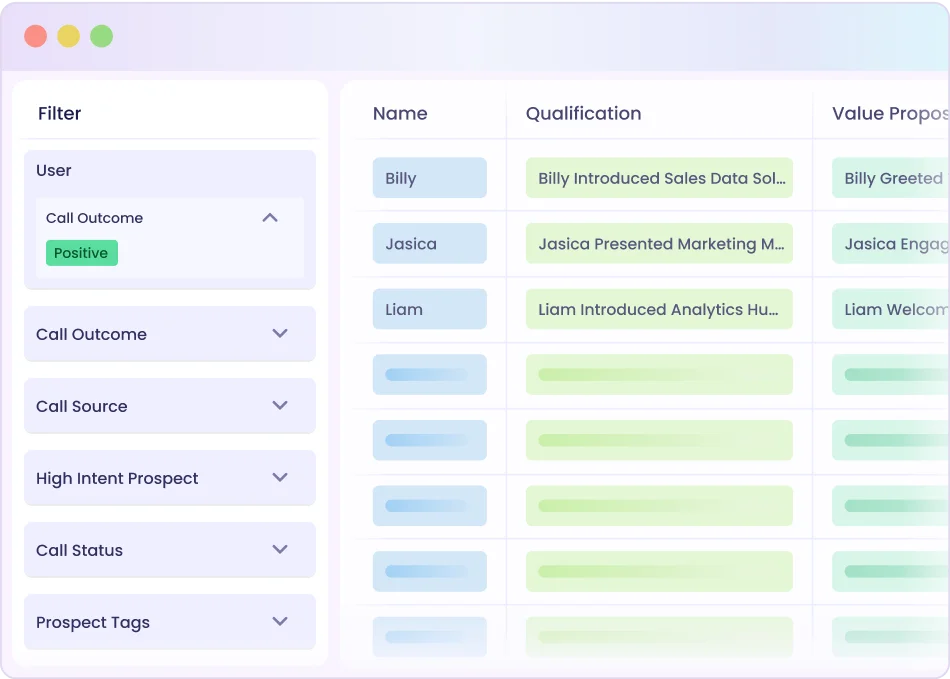Open Jasica Presented Marketing qualification cell
This screenshot has width=950, height=679.
[x=659, y=244]
